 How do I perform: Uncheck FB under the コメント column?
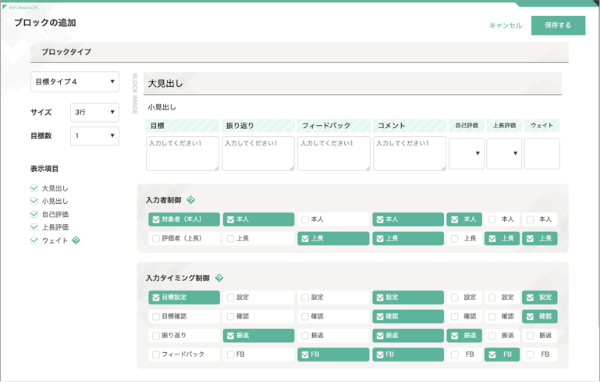point(408,354)
